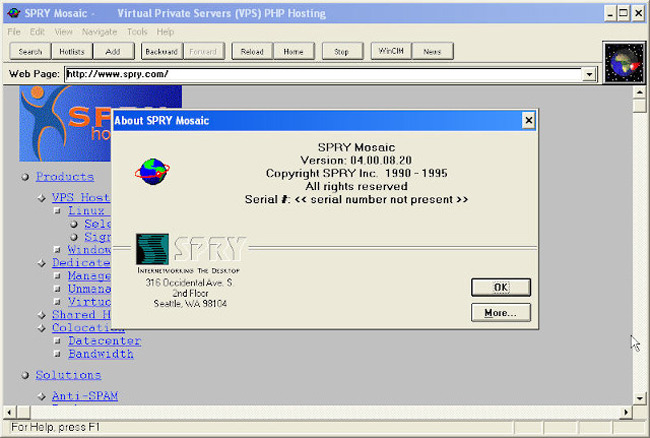
Task: Click the vertical scrollbar down arrow
Action: click(x=640, y=399)
